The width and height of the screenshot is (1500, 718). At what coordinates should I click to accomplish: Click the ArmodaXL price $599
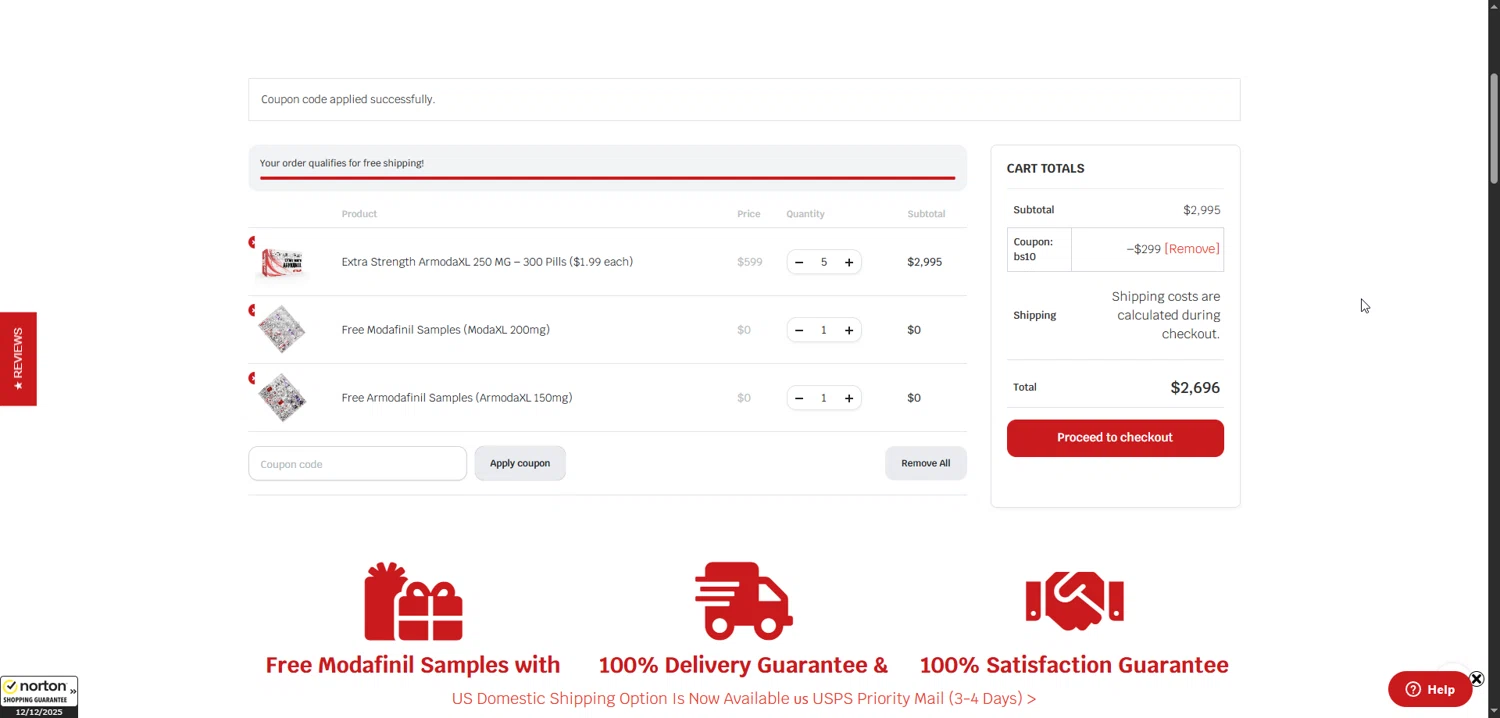(750, 262)
